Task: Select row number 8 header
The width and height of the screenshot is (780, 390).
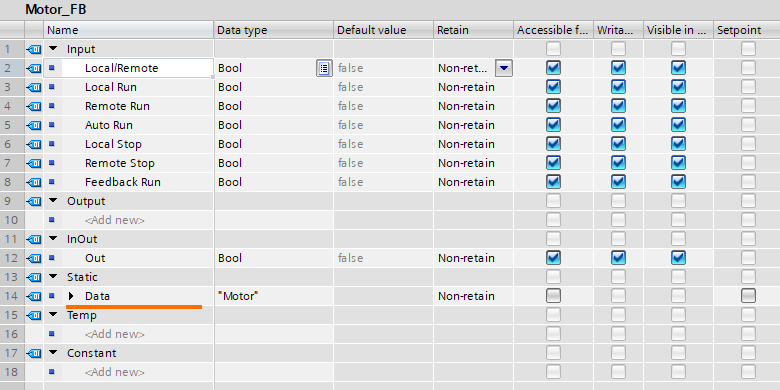Action: pyautogui.click(x=12, y=182)
